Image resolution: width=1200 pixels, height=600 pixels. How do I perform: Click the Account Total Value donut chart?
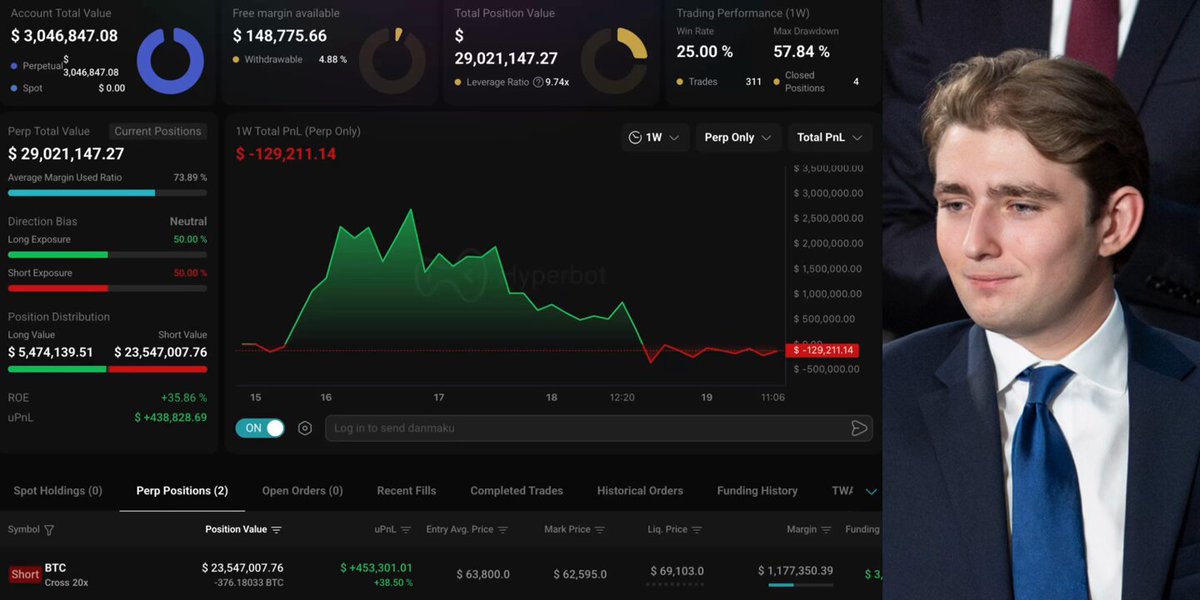click(170, 61)
